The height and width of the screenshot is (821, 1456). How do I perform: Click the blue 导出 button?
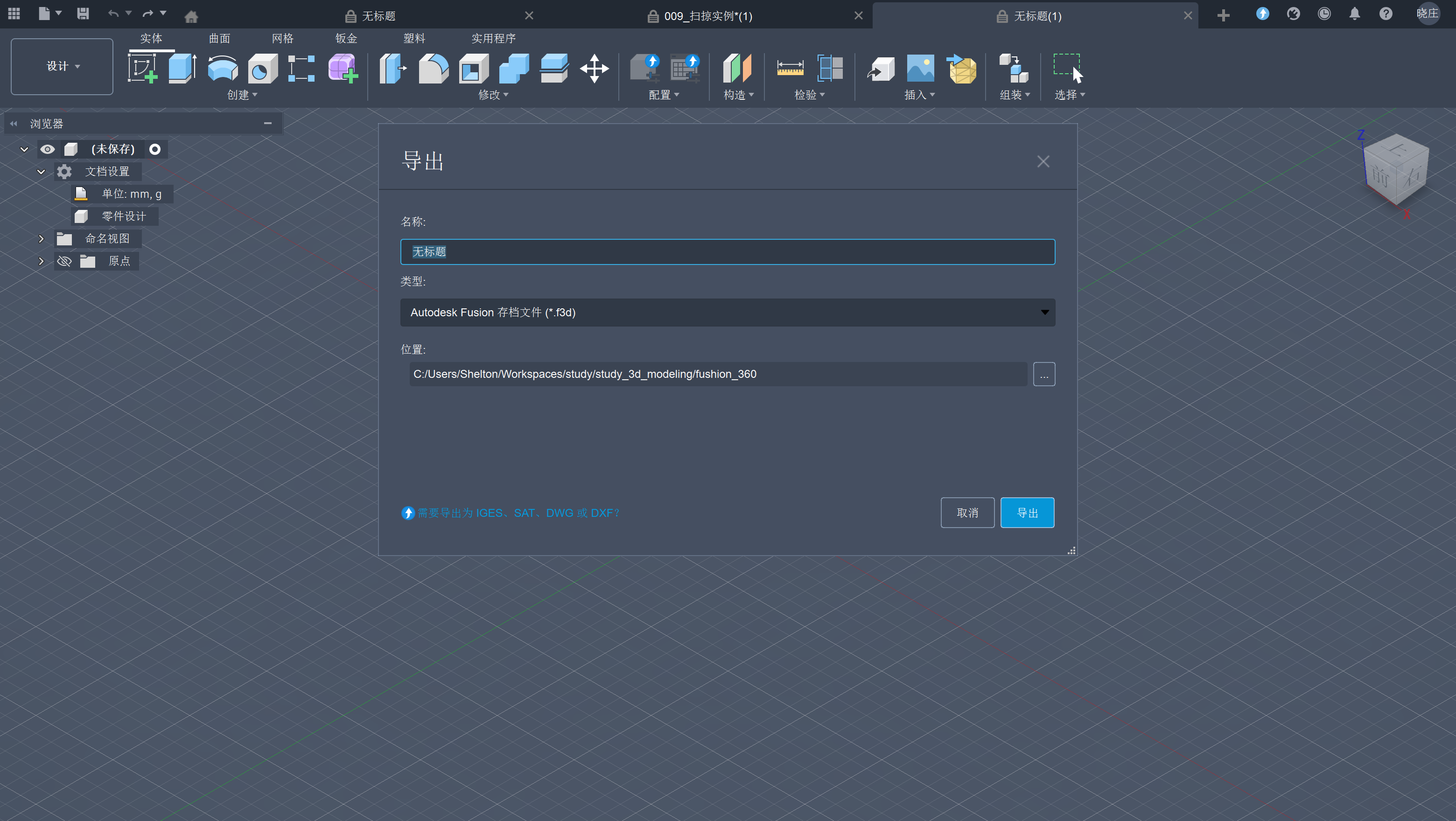pyautogui.click(x=1027, y=513)
